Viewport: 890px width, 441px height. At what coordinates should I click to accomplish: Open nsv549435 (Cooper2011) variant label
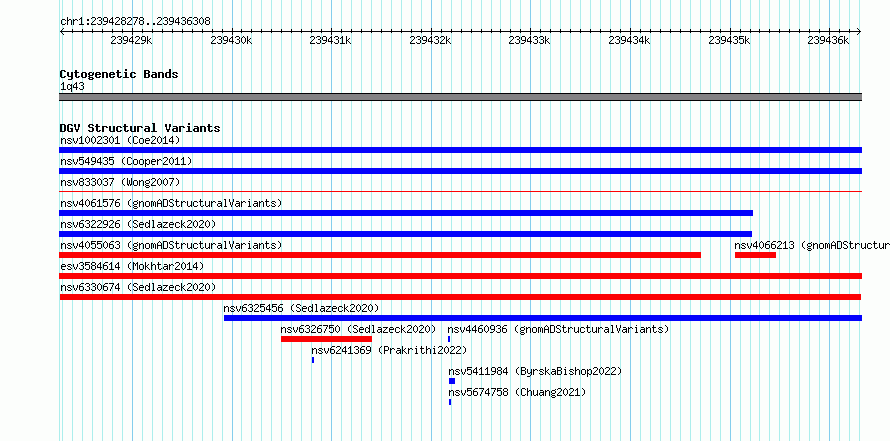click(x=126, y=161)
